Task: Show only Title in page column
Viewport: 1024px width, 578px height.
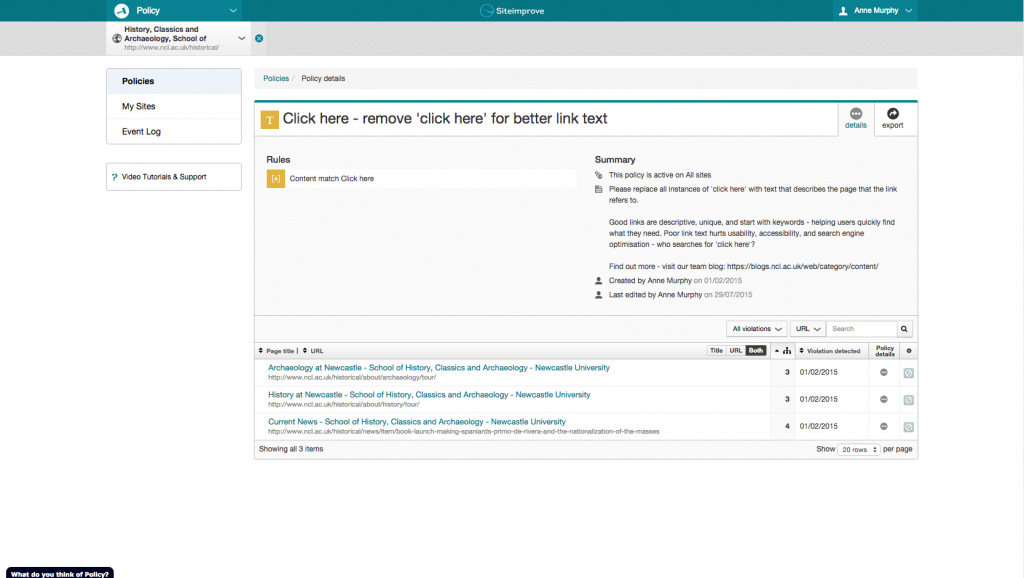Action: coord(716,351)
